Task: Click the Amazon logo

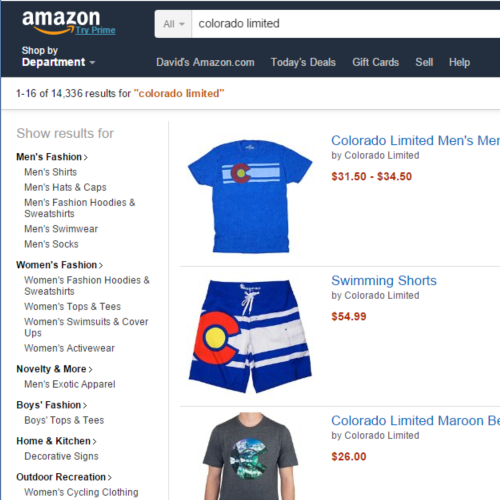Action: click(x=61, y=22)
